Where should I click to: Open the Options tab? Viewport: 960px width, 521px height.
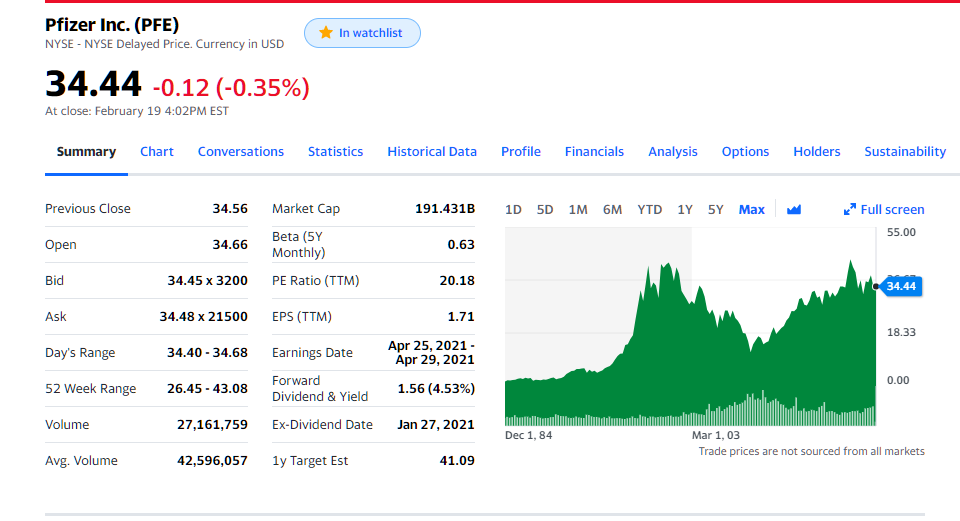[x=745, y=151]
